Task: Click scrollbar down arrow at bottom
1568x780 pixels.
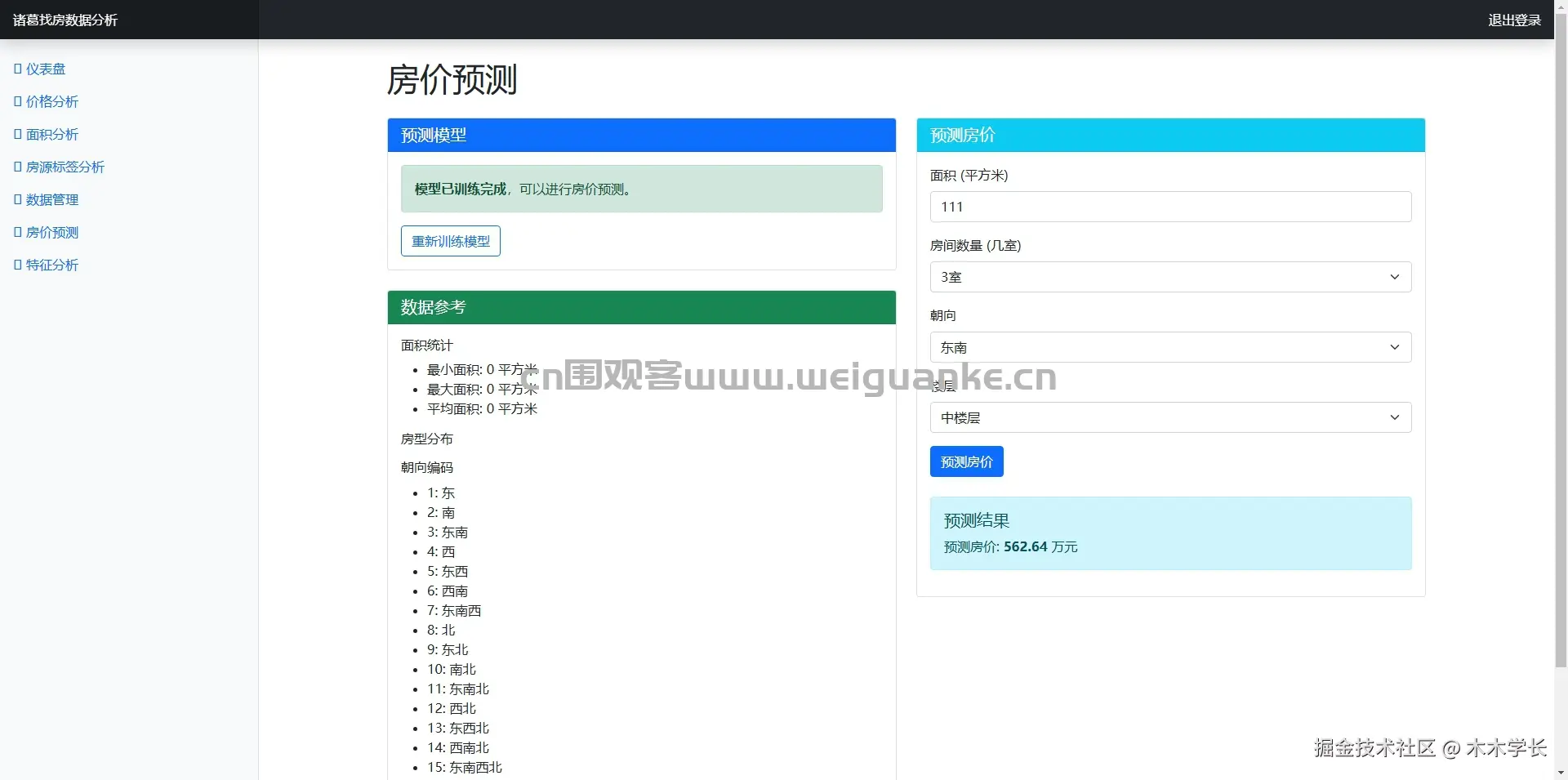Action: point(1561,773)
